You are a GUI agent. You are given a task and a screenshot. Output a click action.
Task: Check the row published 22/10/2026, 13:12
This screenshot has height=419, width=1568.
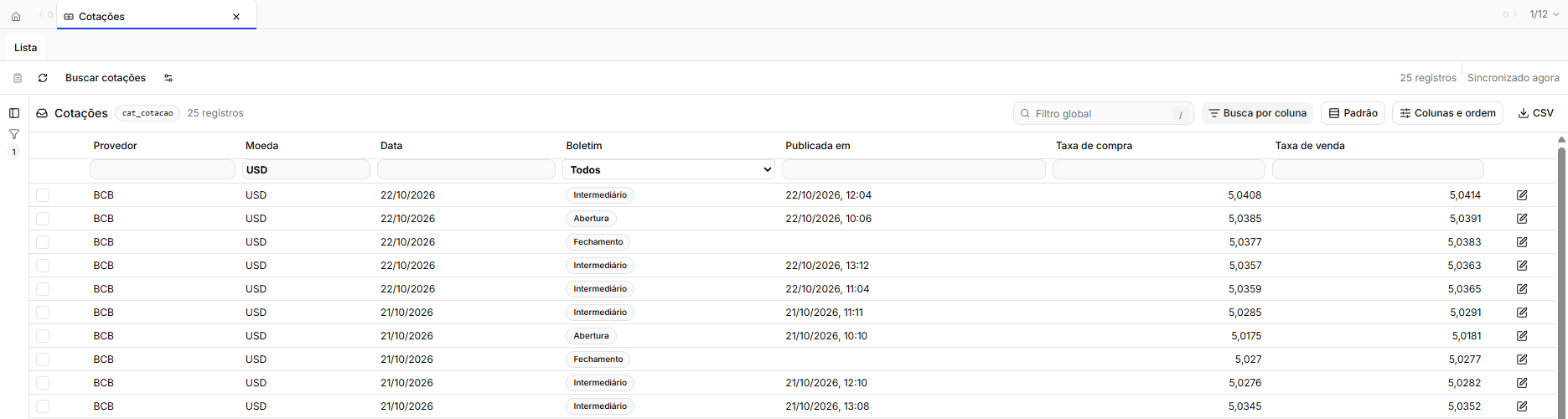click(43, 265)
